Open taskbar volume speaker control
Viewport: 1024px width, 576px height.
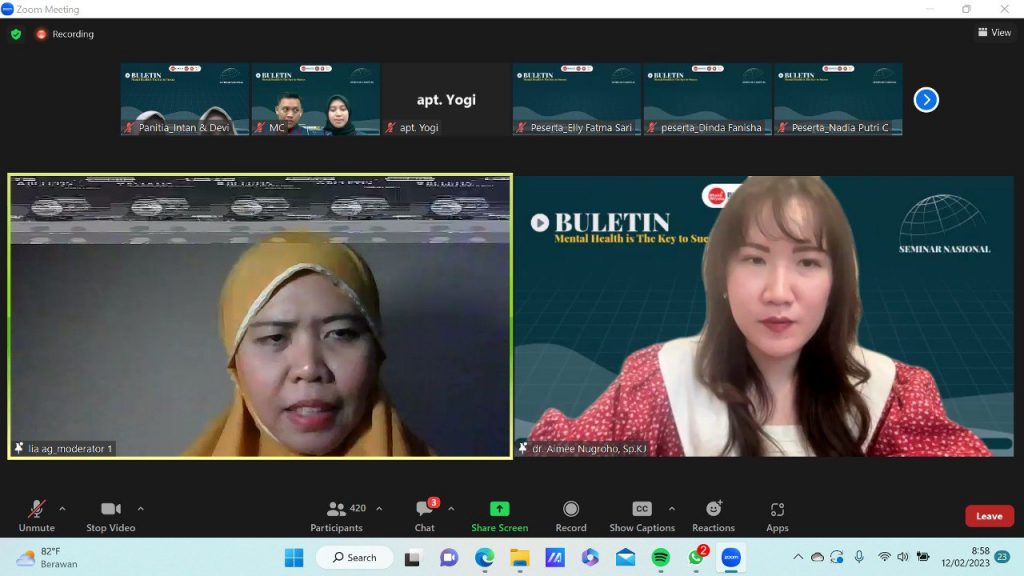coord(903,557)
